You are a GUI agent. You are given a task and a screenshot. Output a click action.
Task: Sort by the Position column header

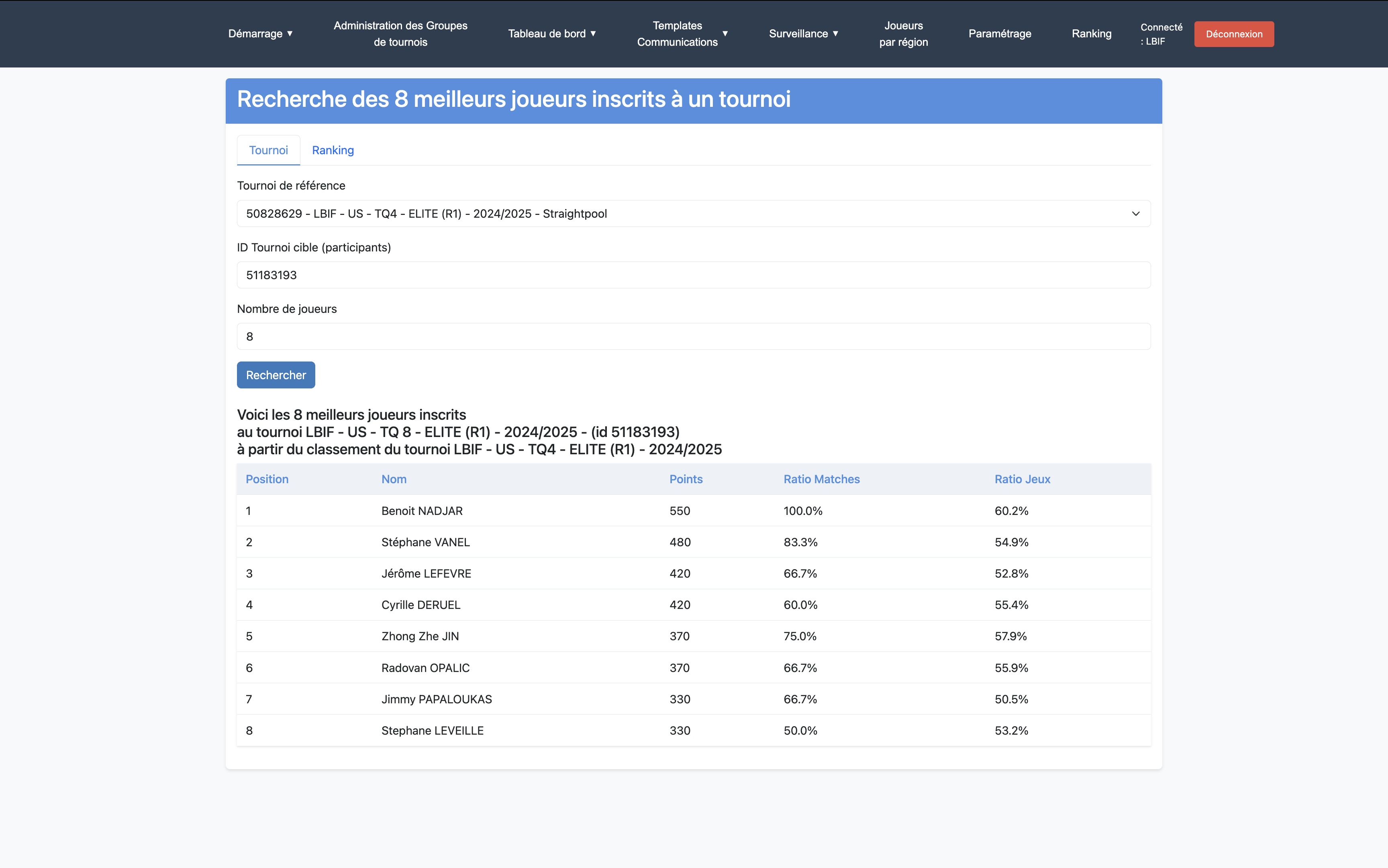pos(267,479)
